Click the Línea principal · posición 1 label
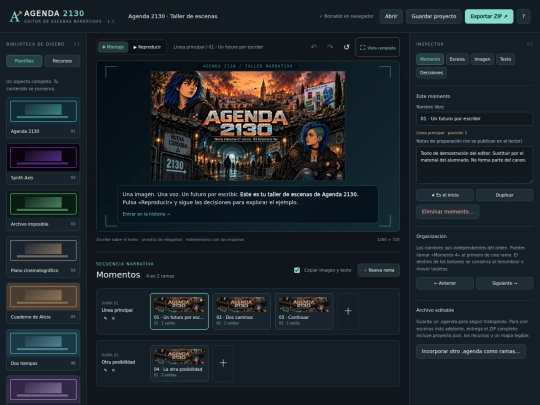Screen dimensions: 540x405 (x=442, y=133)
